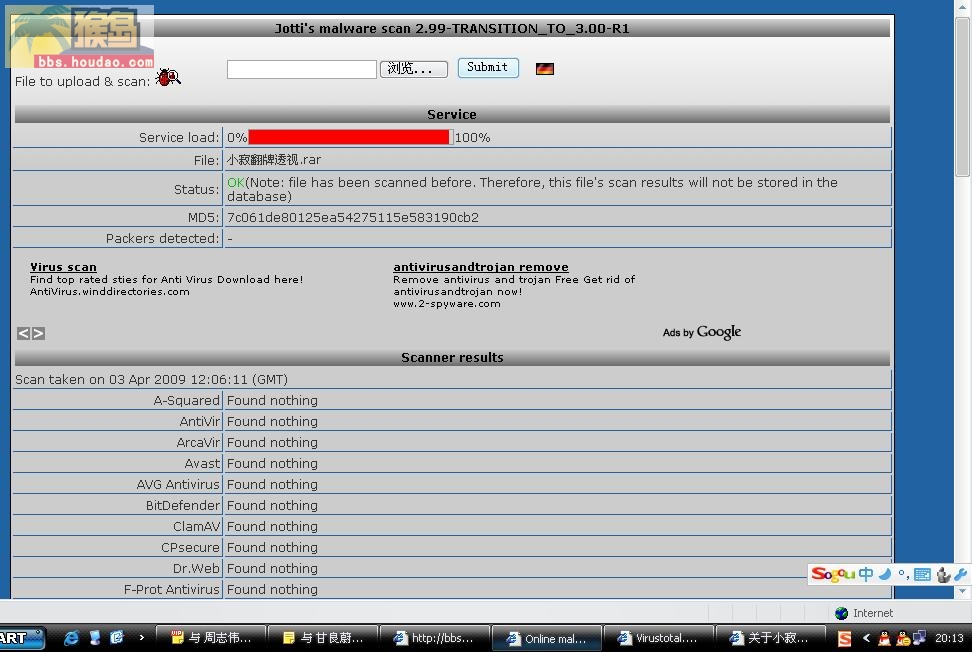Open Sogou user account icon
972x652 pixels.
pos(943,575)
